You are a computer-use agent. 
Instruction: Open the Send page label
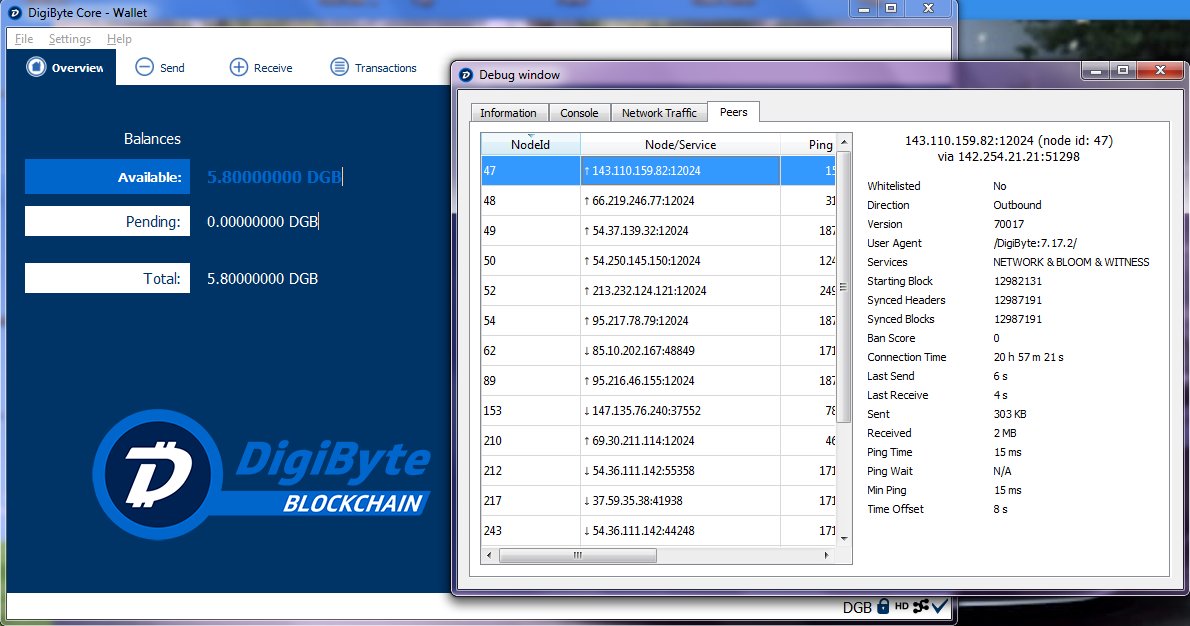point(172,68)
